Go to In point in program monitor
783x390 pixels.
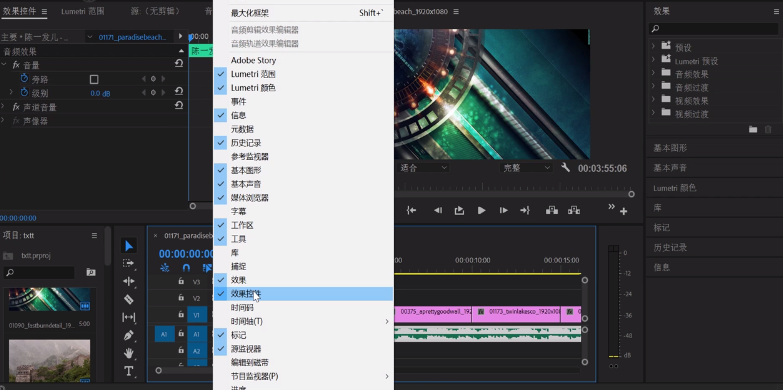click(x=411, y=211)
